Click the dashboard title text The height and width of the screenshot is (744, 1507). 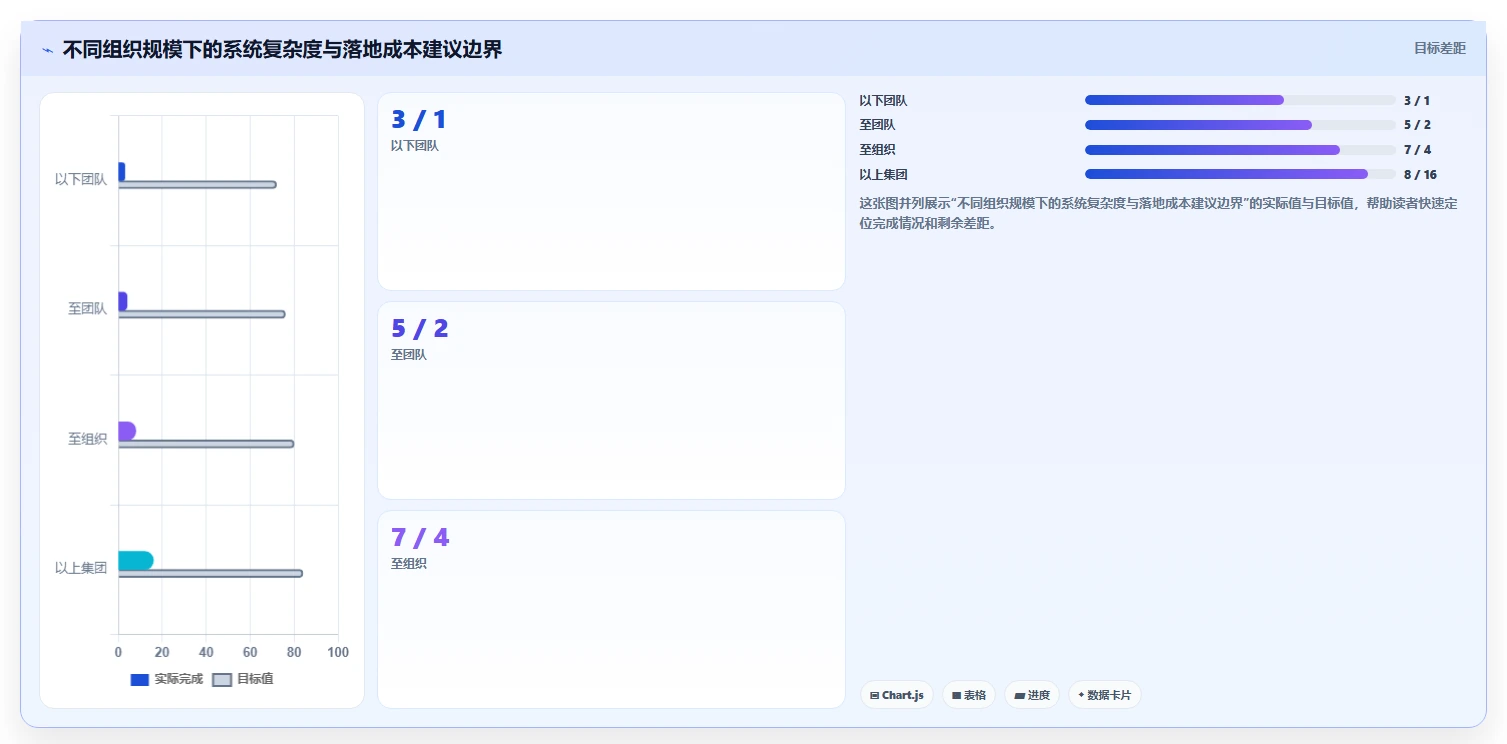(283, 49)
